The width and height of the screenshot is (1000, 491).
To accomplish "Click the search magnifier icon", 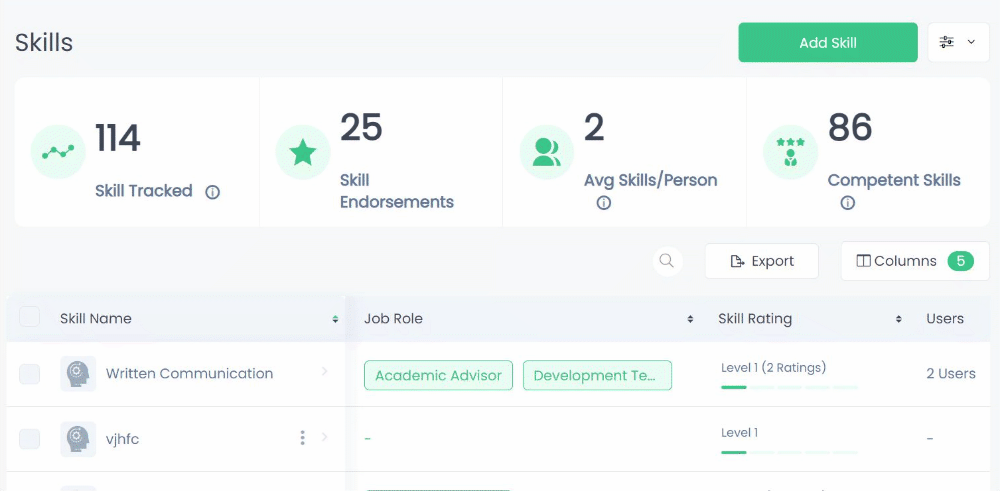I will [x=666, y=261].
